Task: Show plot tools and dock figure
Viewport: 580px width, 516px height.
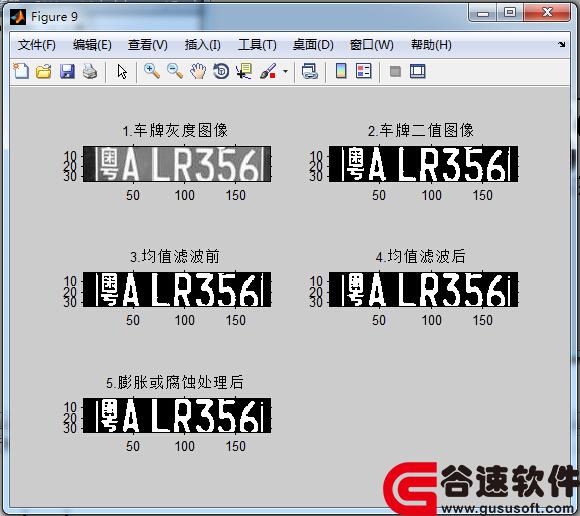Action: 418,71
